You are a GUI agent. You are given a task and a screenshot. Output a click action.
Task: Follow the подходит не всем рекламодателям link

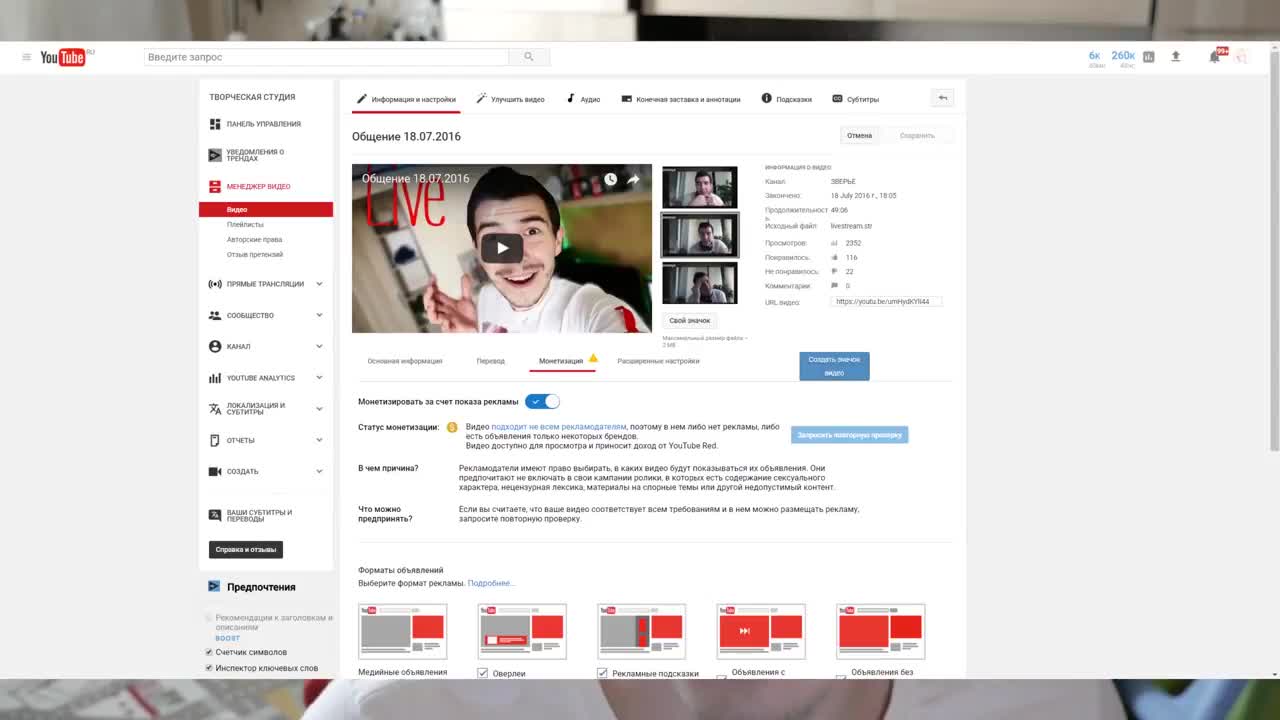coord(558,426)
